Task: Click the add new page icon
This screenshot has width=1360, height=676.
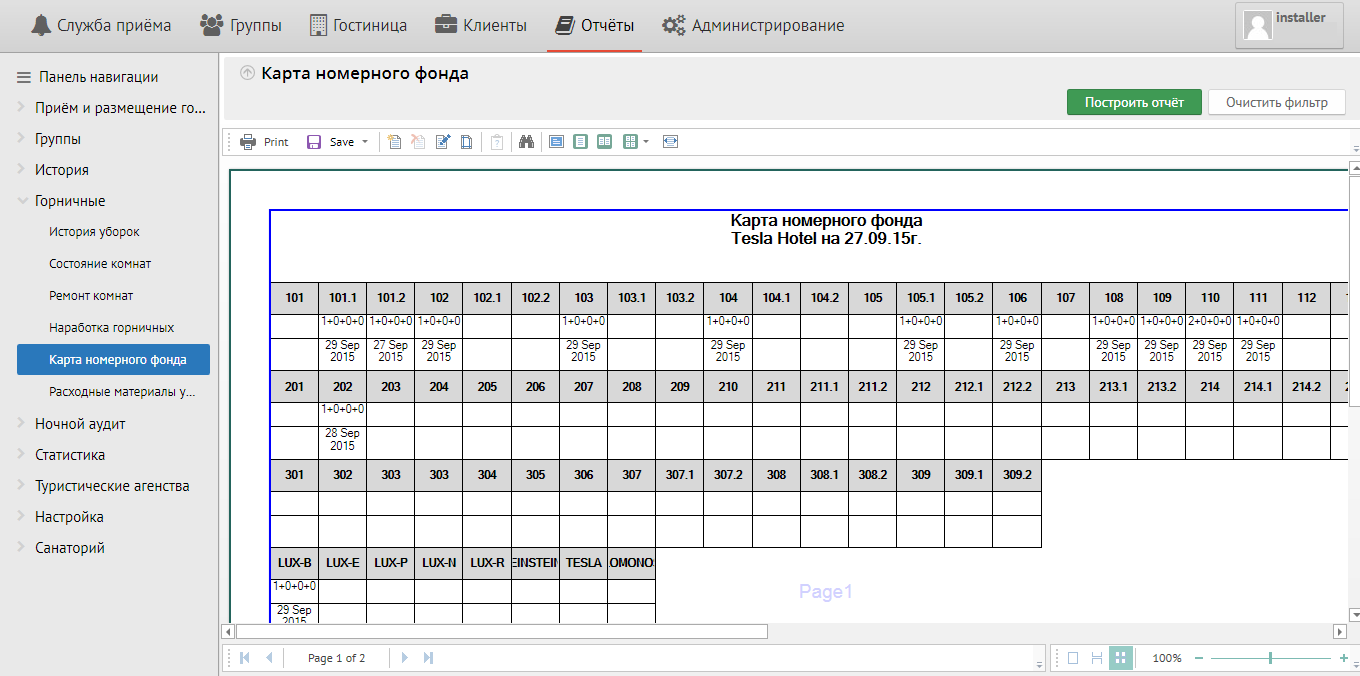Action: (395, 142)
